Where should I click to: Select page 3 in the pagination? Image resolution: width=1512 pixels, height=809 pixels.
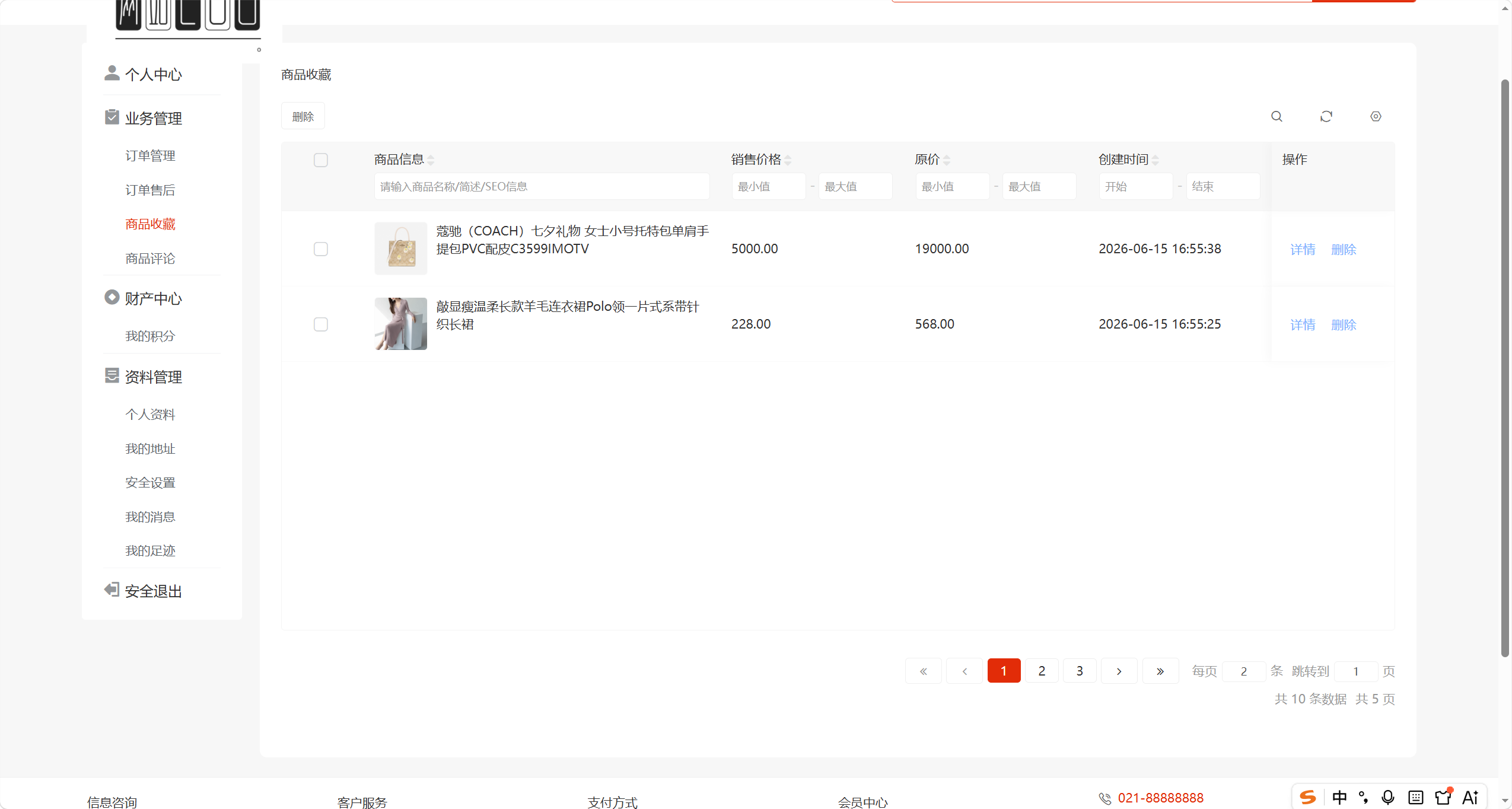(x=1080, y=671)
